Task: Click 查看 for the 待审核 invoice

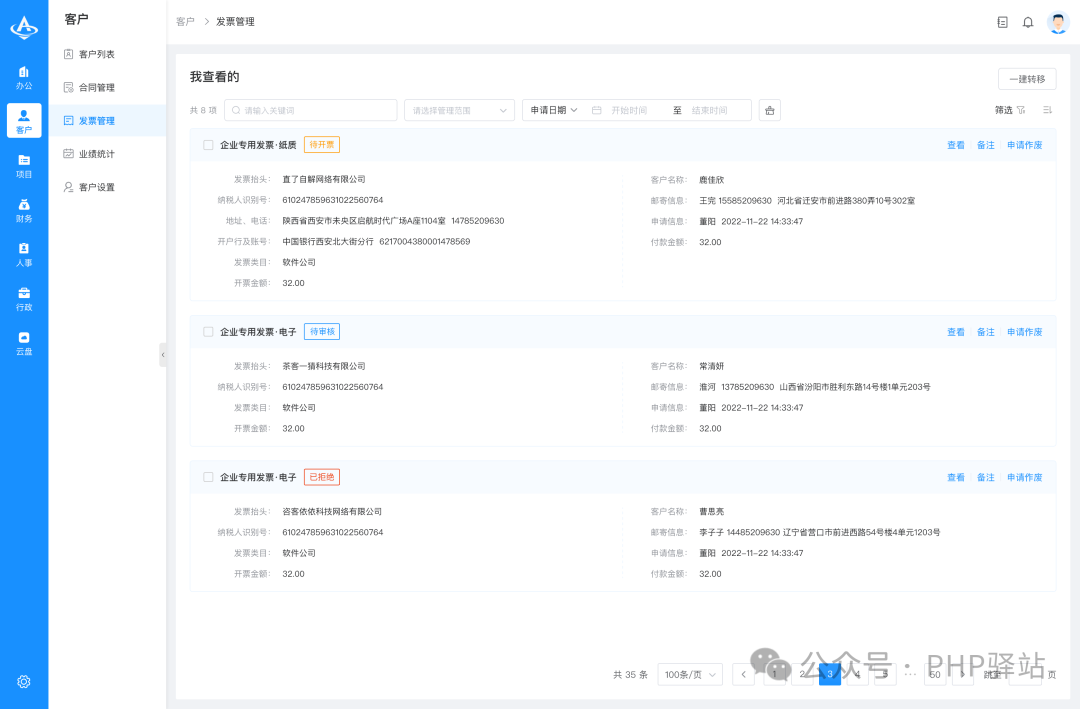Action: 955,331
